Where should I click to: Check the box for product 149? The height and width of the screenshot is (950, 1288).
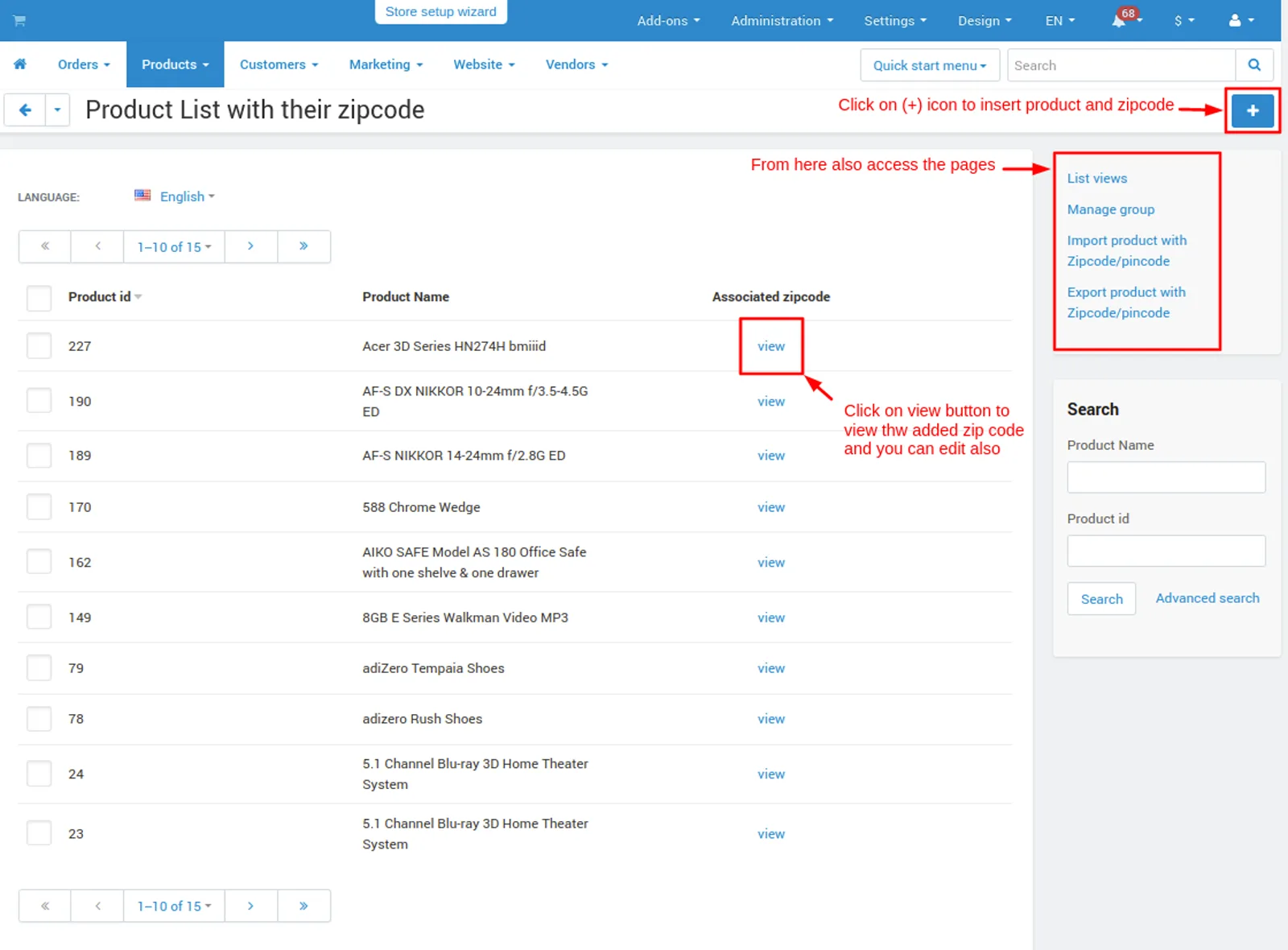[39, 617]
